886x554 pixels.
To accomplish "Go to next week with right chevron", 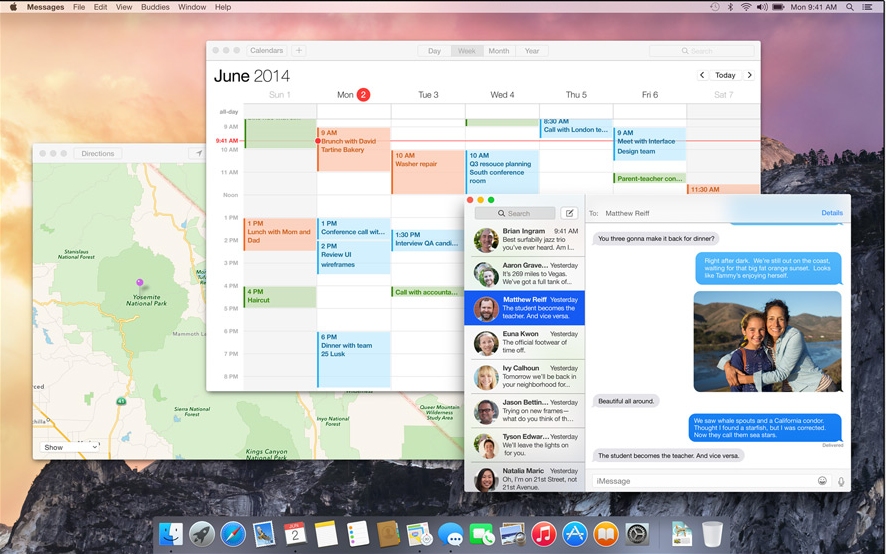I will click(749, 75).
